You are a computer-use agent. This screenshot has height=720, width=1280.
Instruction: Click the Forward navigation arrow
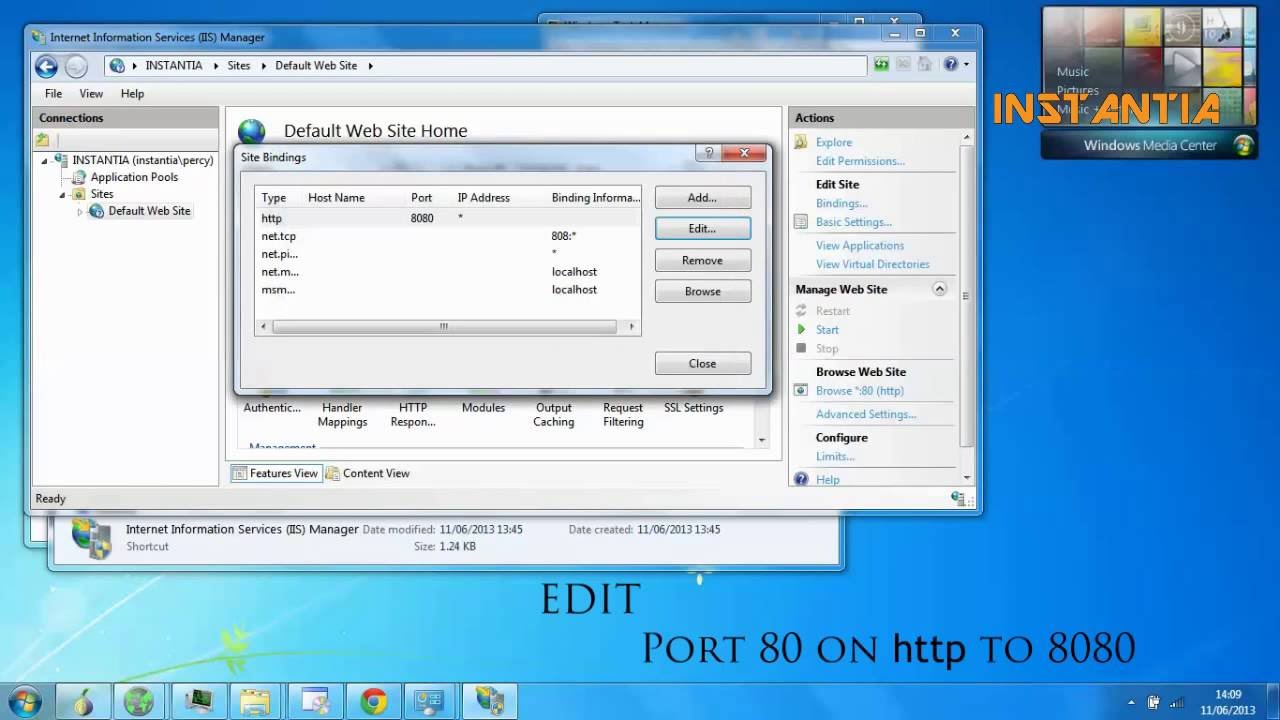[76, 66]
